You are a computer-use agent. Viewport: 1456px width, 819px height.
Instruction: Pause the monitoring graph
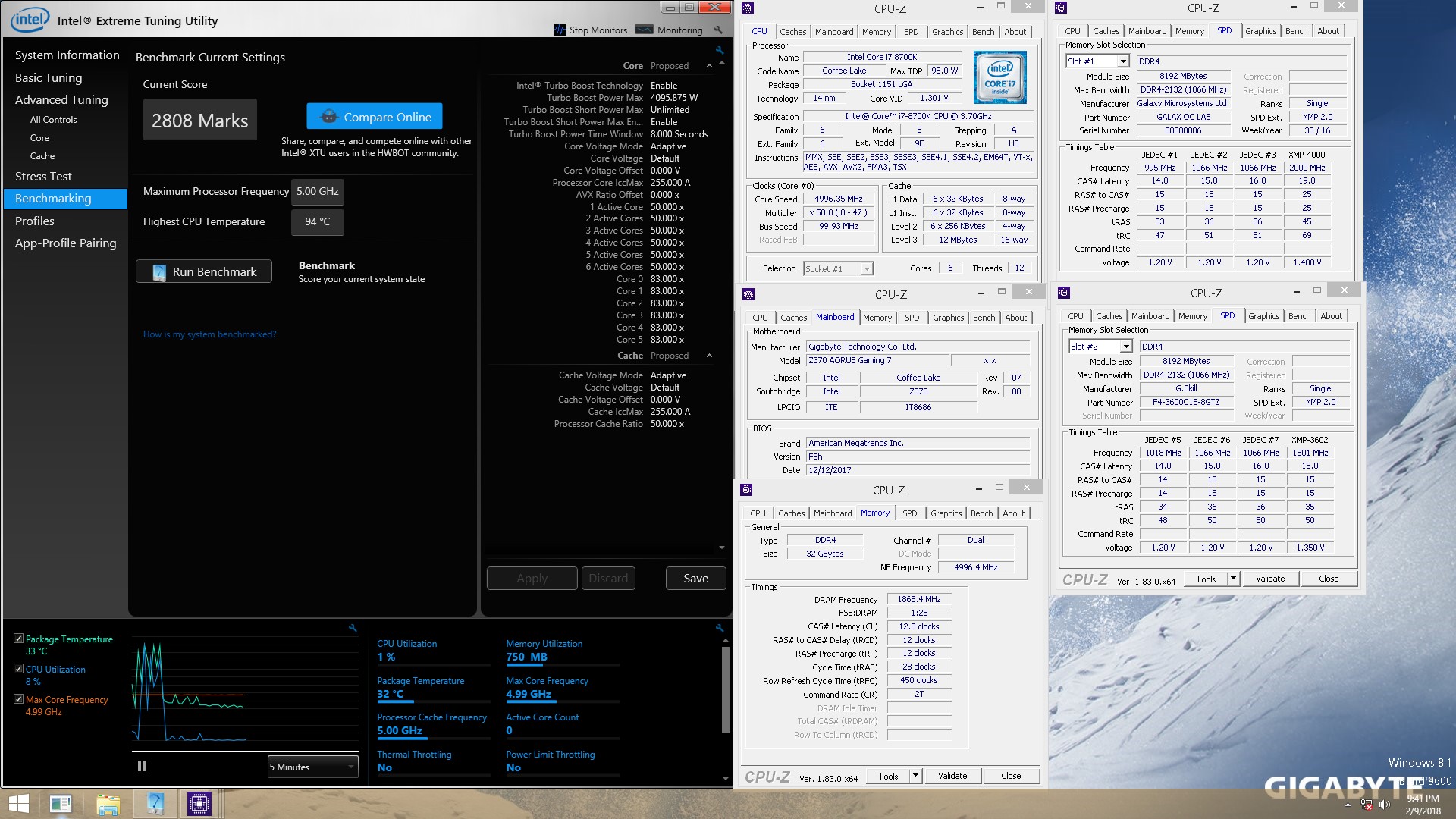142,767
